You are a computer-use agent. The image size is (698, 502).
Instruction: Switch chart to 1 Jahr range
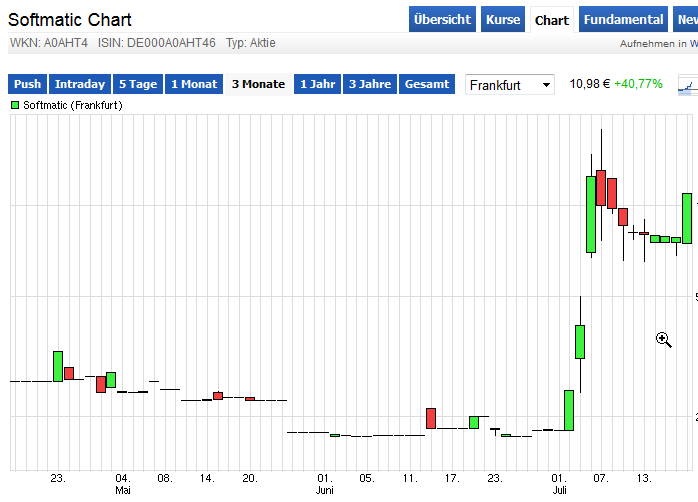(317, 85)
